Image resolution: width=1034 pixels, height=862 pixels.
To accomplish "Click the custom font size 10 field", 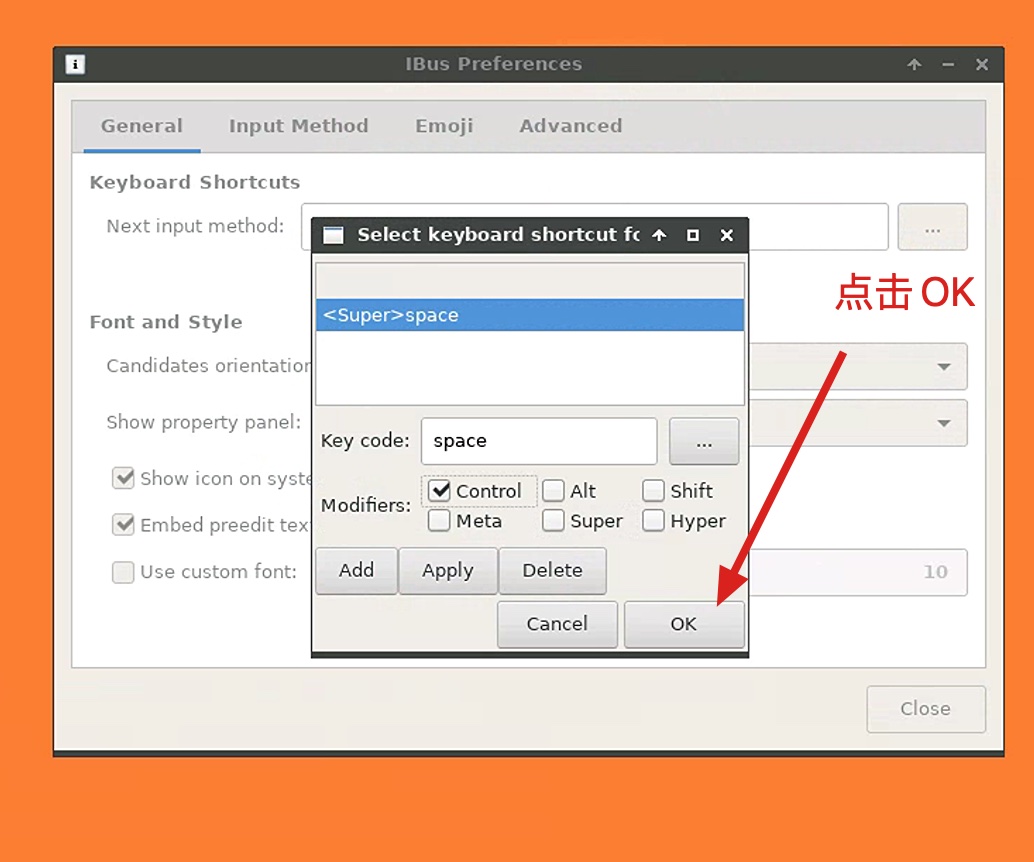I will tap(858, 572).
